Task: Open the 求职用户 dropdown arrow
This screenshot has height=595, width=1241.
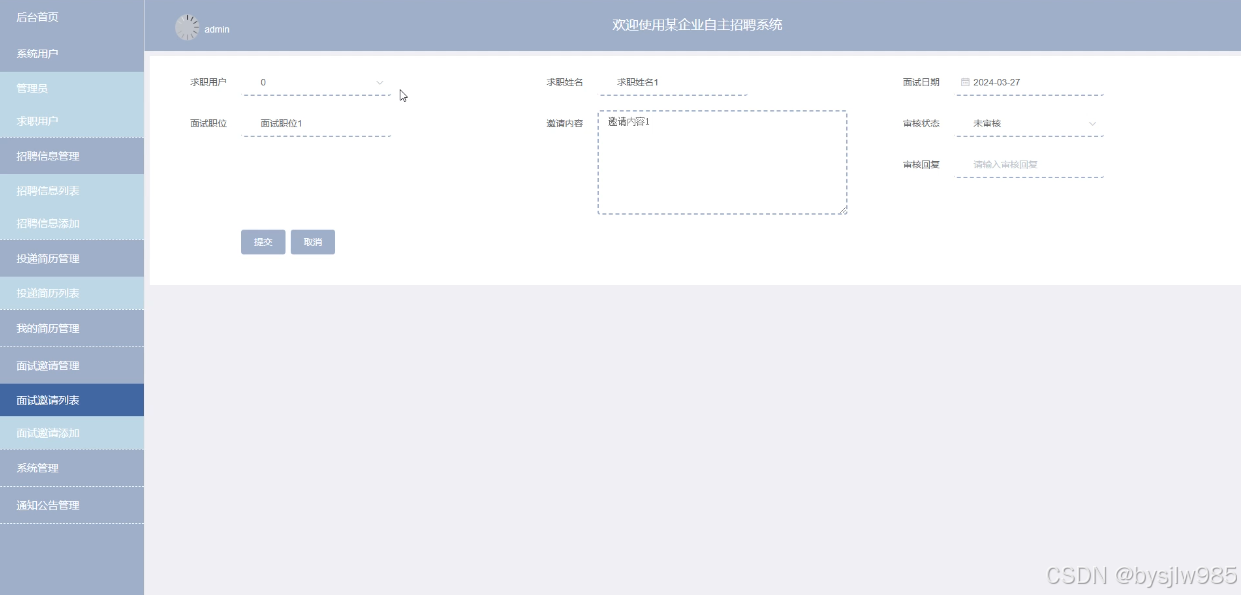Action: point(380,82)
